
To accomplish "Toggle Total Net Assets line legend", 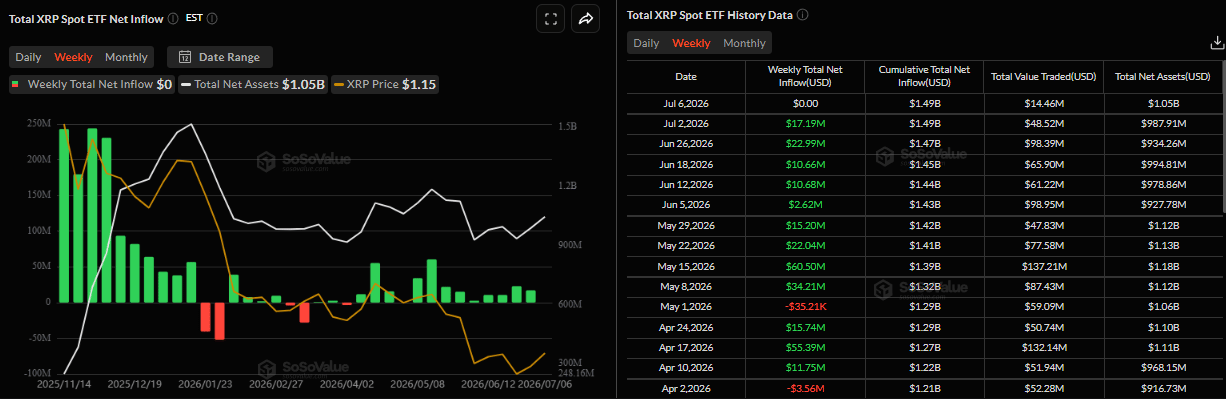I will point(253,85).
